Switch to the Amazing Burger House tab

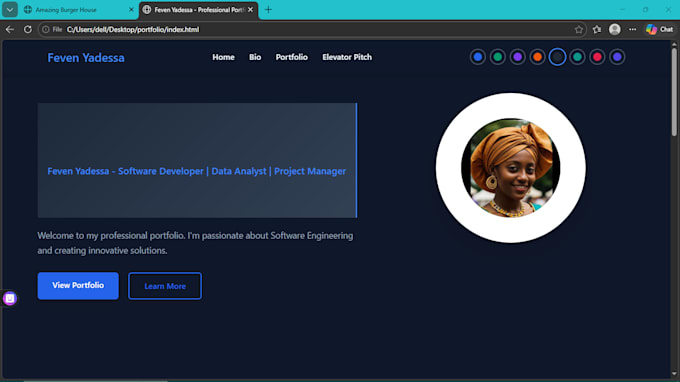pyautogui.click(x=78, y=10)
